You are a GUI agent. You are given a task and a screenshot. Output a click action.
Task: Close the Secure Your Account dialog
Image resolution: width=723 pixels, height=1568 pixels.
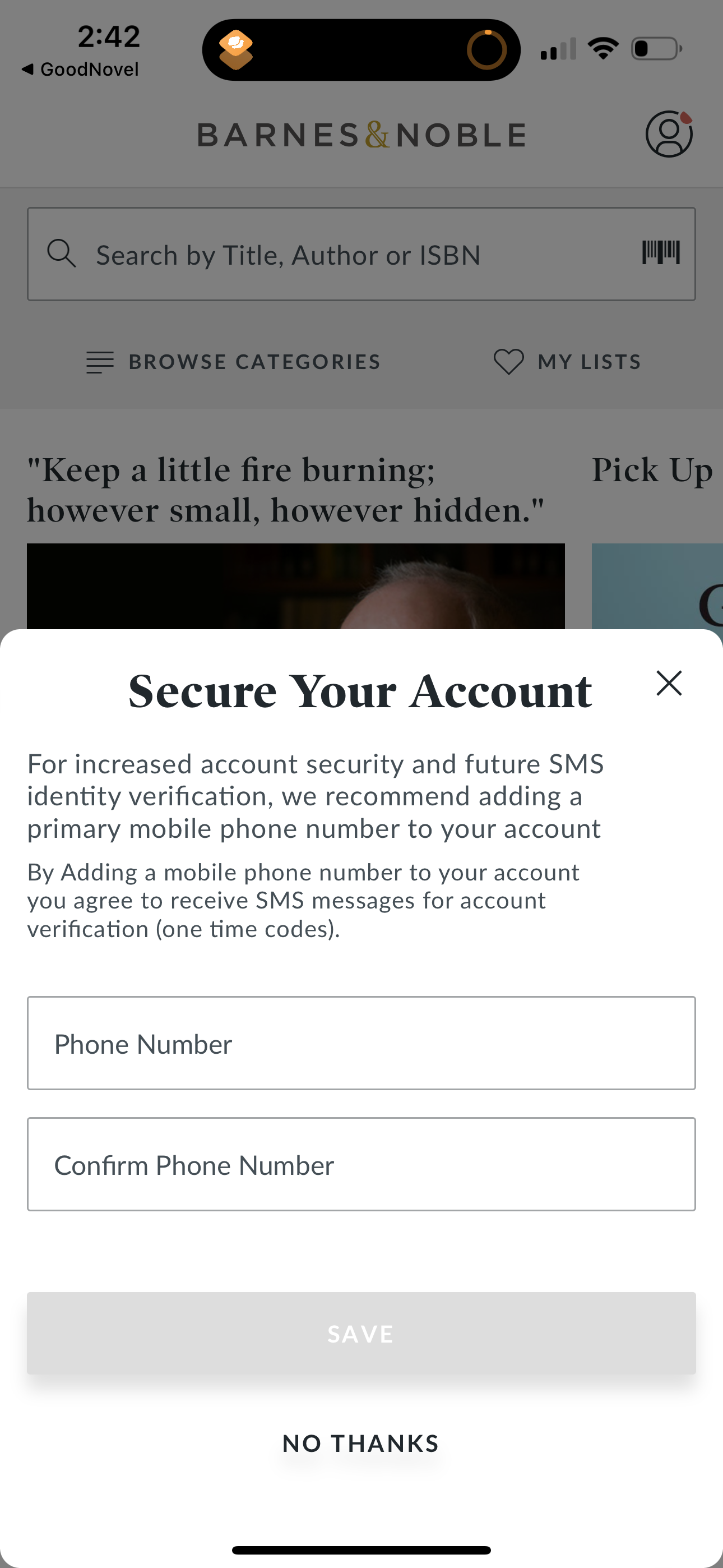pyautogui.click(x=669, y=683)
